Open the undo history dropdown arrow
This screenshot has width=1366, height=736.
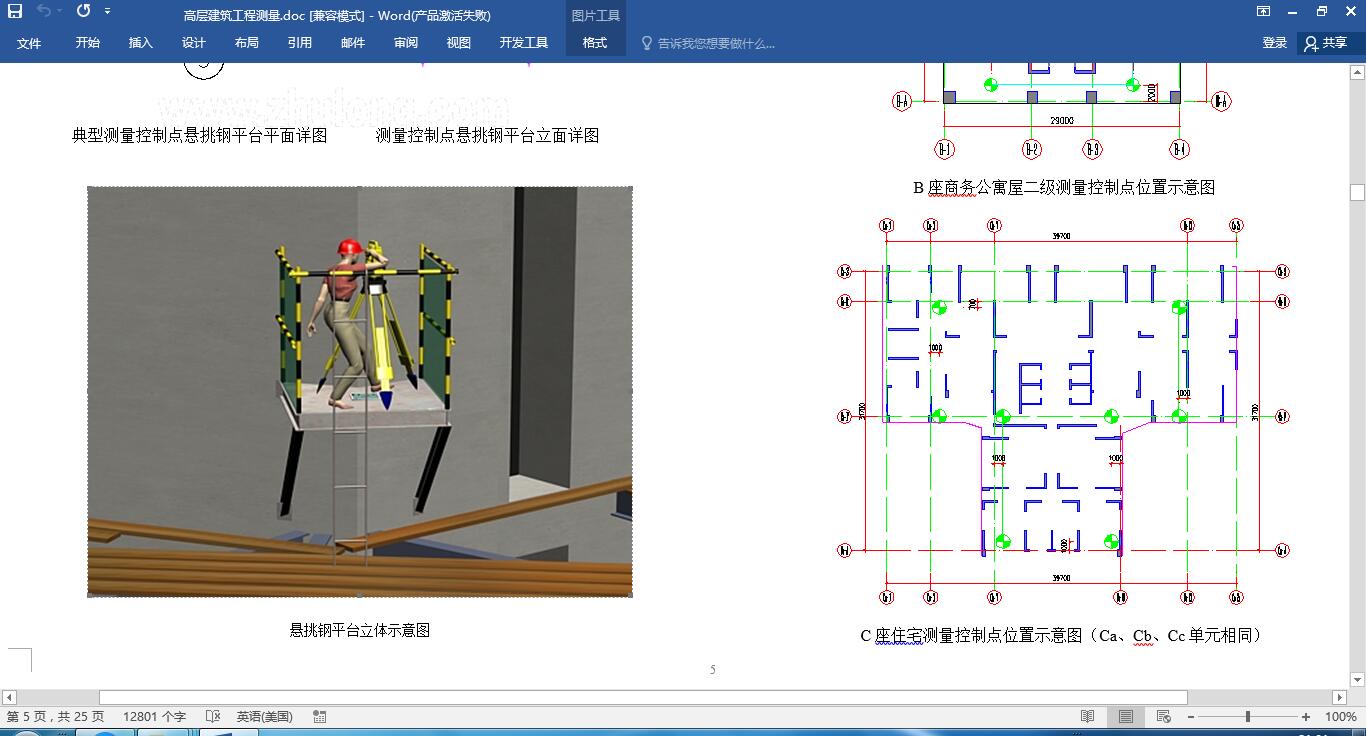click(x=60, y=12)
